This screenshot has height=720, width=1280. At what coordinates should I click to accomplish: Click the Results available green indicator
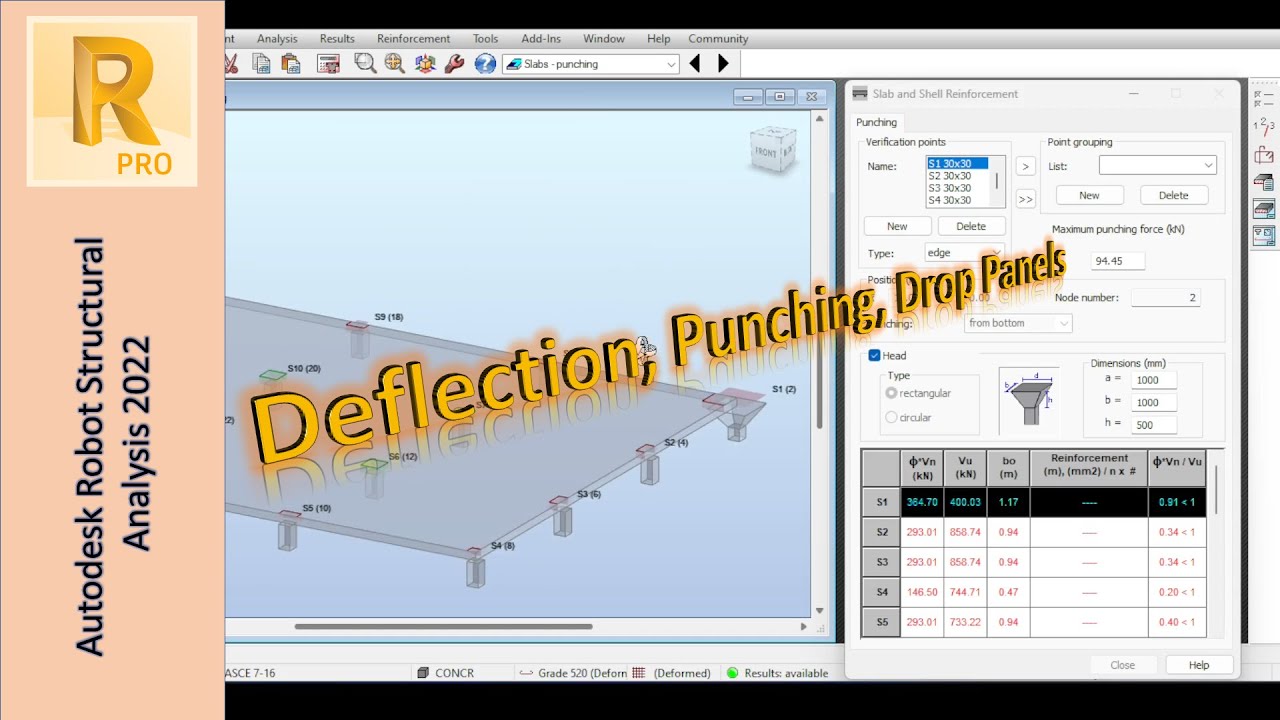[732, 673]
